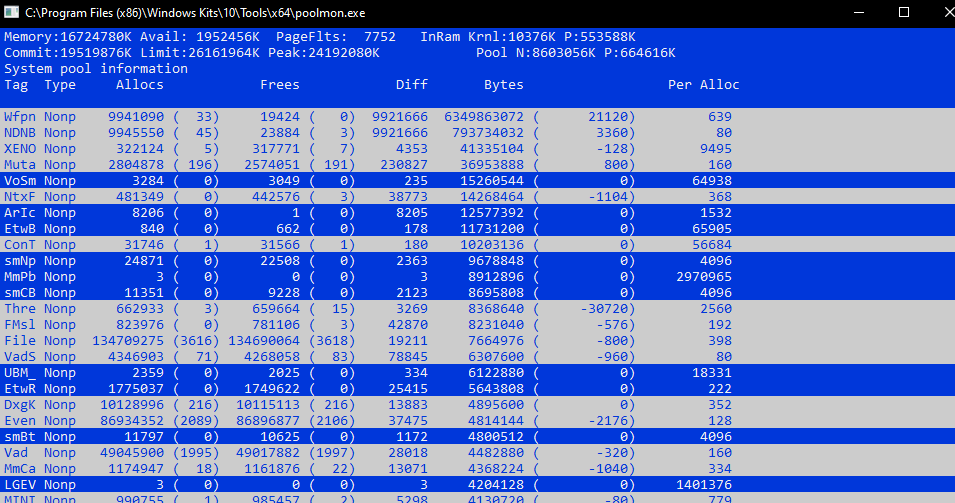Select the VadS tag row
The height and width of the screenshot is (503, 955).
tap(478, 356)
